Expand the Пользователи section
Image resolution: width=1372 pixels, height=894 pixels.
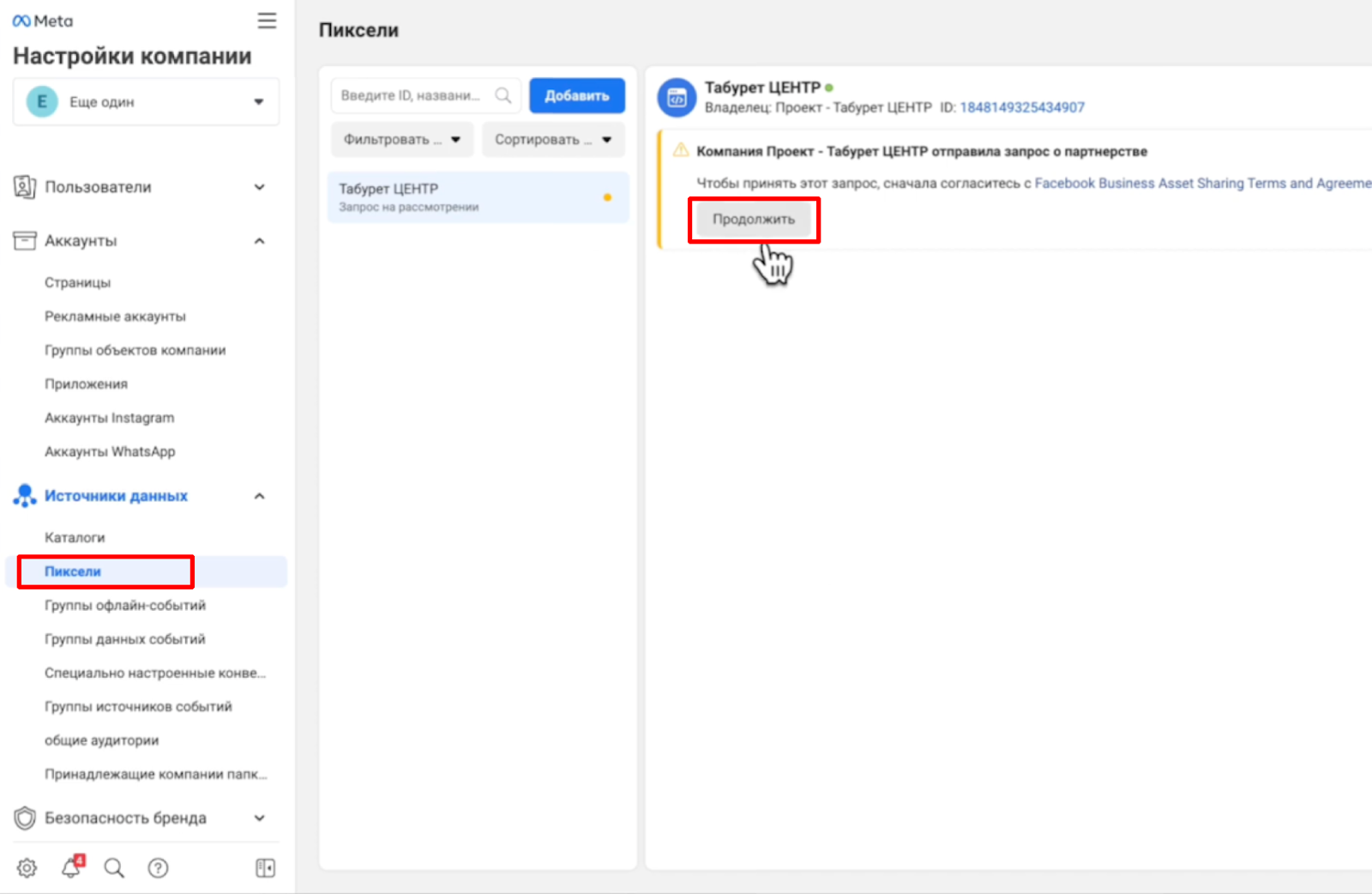point(260,187)
